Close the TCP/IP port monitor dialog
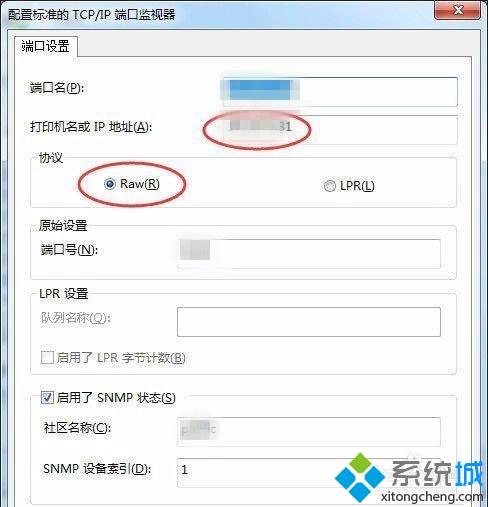Viewport: 488px width, 507px height. [x=458, y=10]
